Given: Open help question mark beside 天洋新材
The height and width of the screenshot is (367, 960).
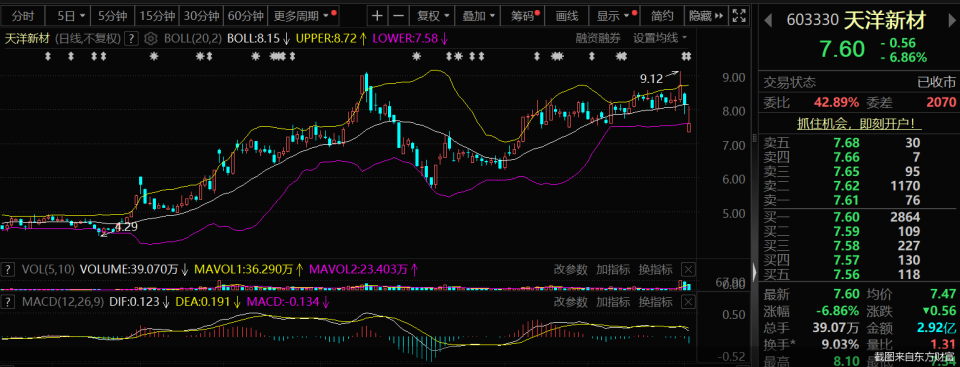Looking at the screenshot, I should 130,39.
